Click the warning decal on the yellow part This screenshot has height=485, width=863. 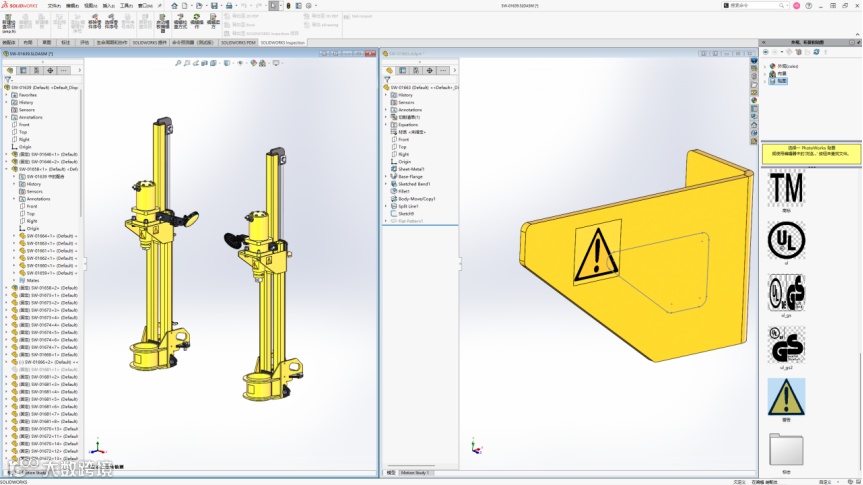[597, 253]
